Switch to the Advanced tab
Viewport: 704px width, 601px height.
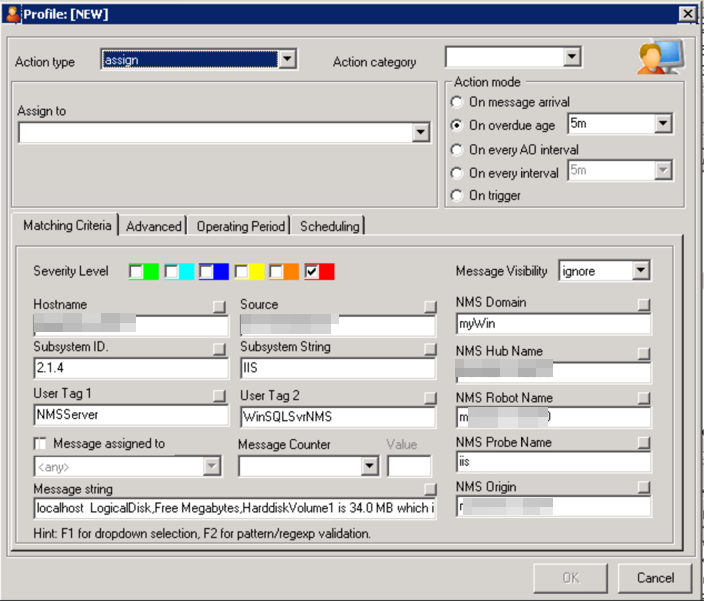[x=154, y=227]
